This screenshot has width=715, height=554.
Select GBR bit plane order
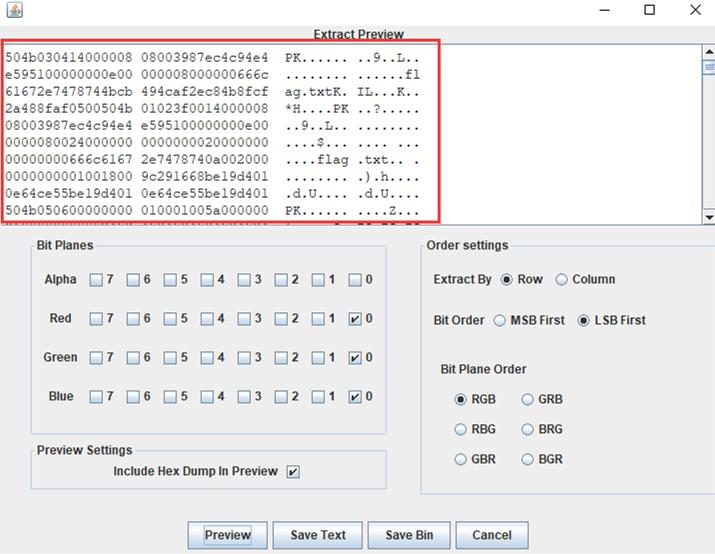pyautogui.click(x=461, y=459)
